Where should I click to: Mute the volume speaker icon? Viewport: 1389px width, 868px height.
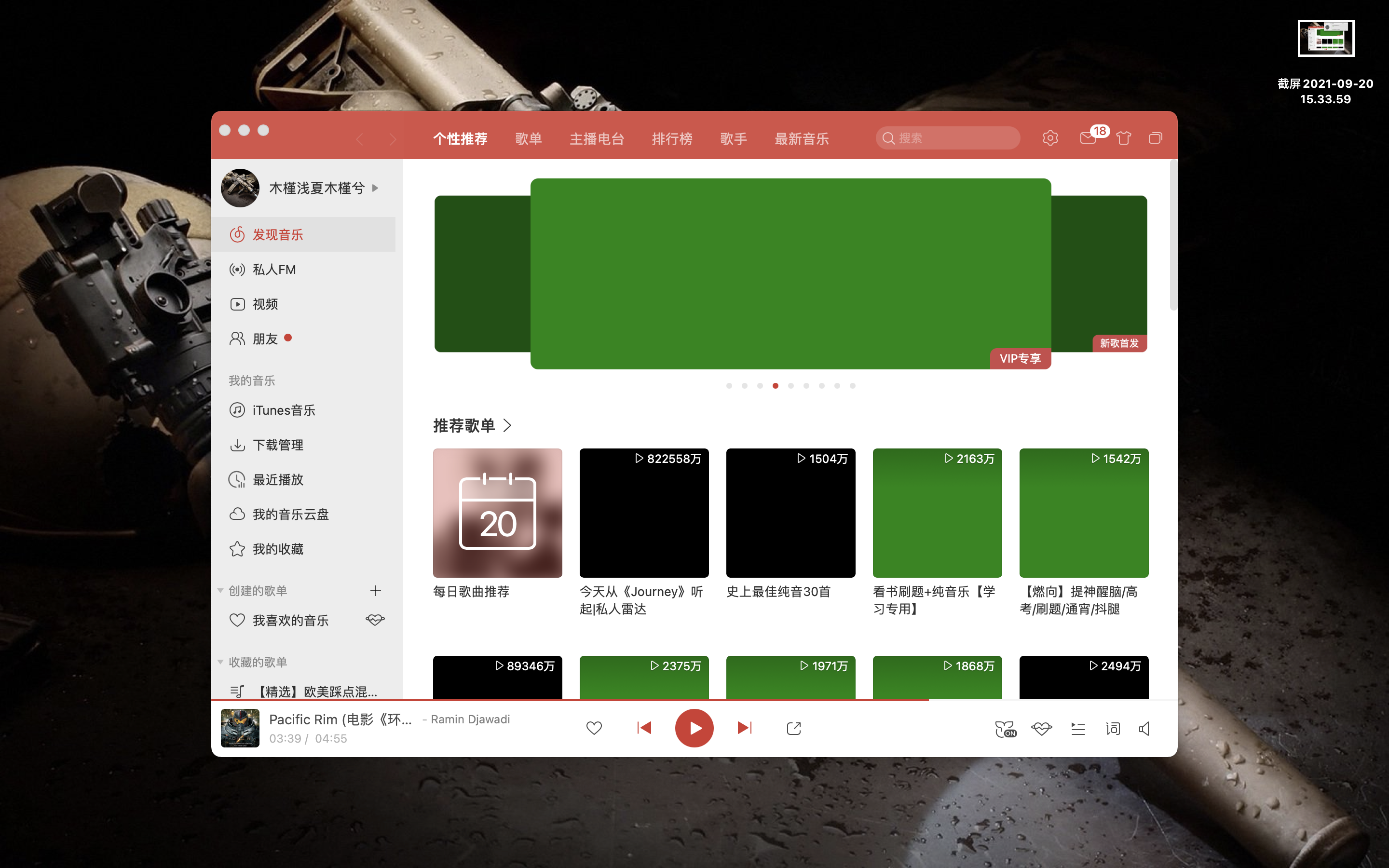pyautogui.click(x=1144, y=729)
